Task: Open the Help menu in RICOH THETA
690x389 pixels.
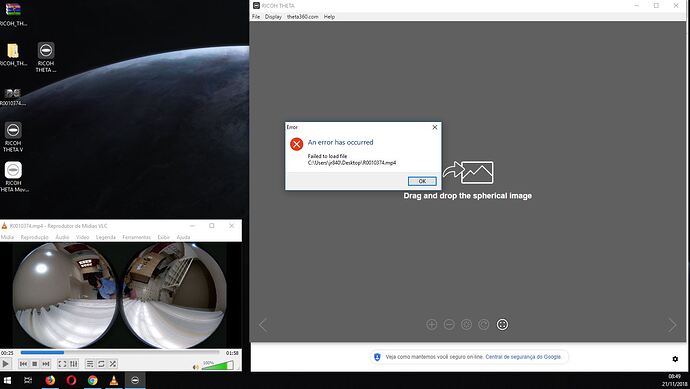Action: [329, 17]
